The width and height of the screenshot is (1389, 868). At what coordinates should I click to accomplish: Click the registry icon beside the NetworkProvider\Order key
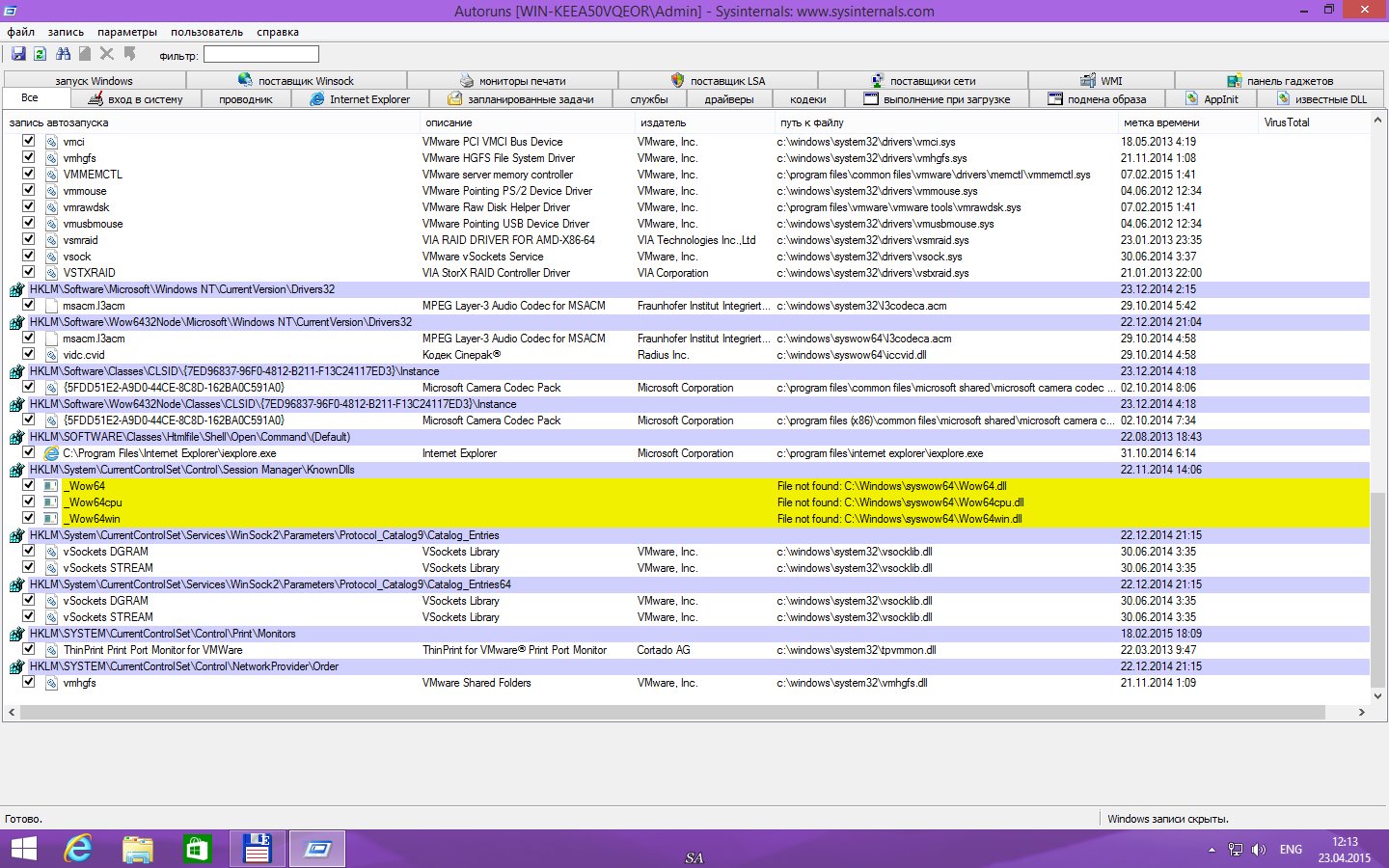[16, 667]
